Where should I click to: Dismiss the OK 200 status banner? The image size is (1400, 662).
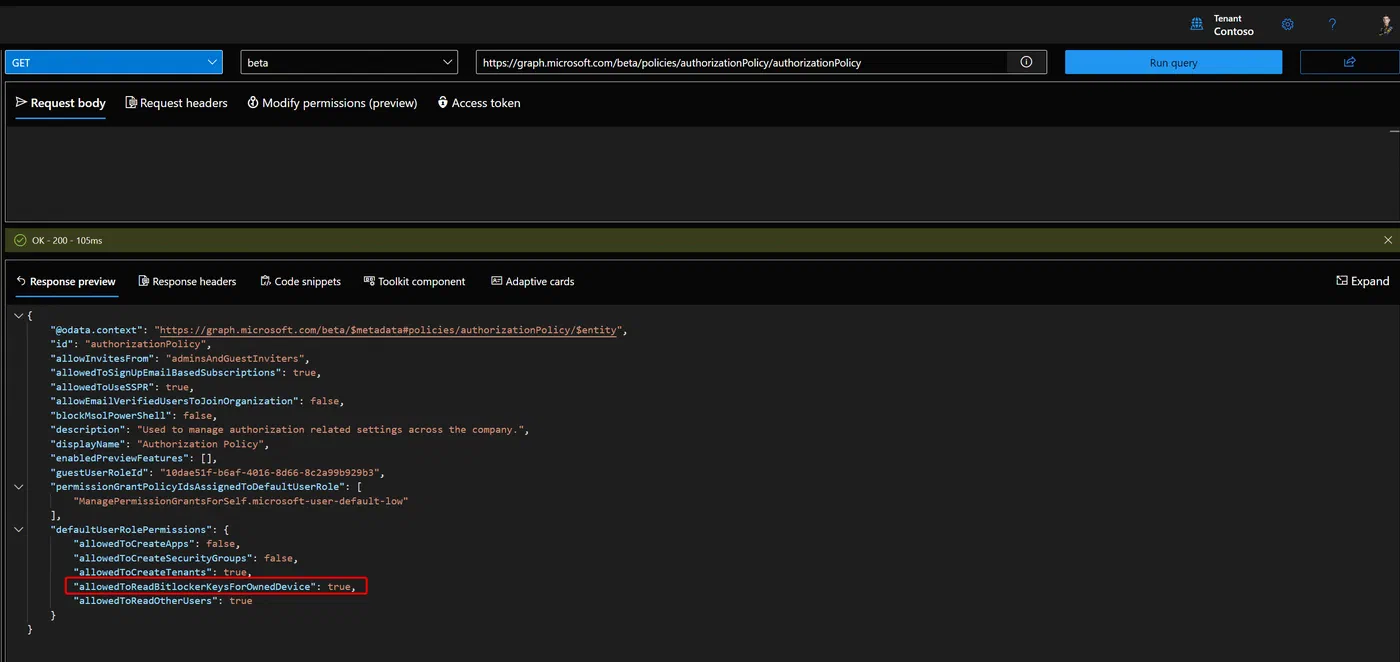click(1387, 240)
